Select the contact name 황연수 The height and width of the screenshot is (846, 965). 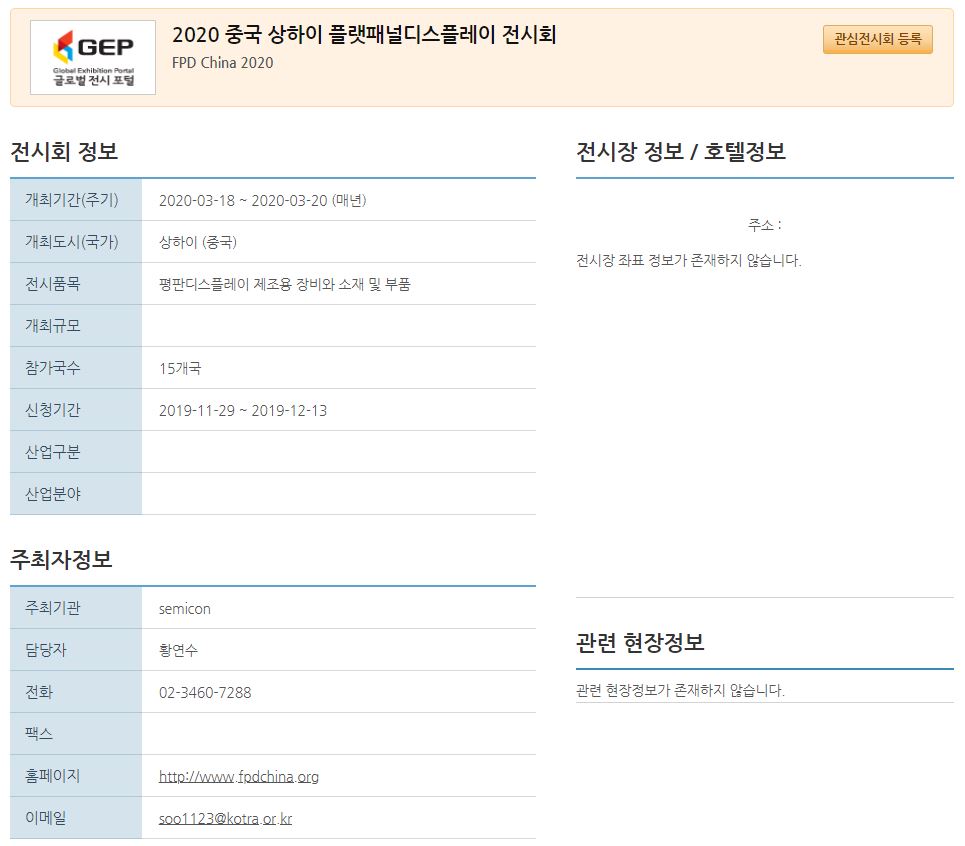pyautogui.click(x=178, y=650)
